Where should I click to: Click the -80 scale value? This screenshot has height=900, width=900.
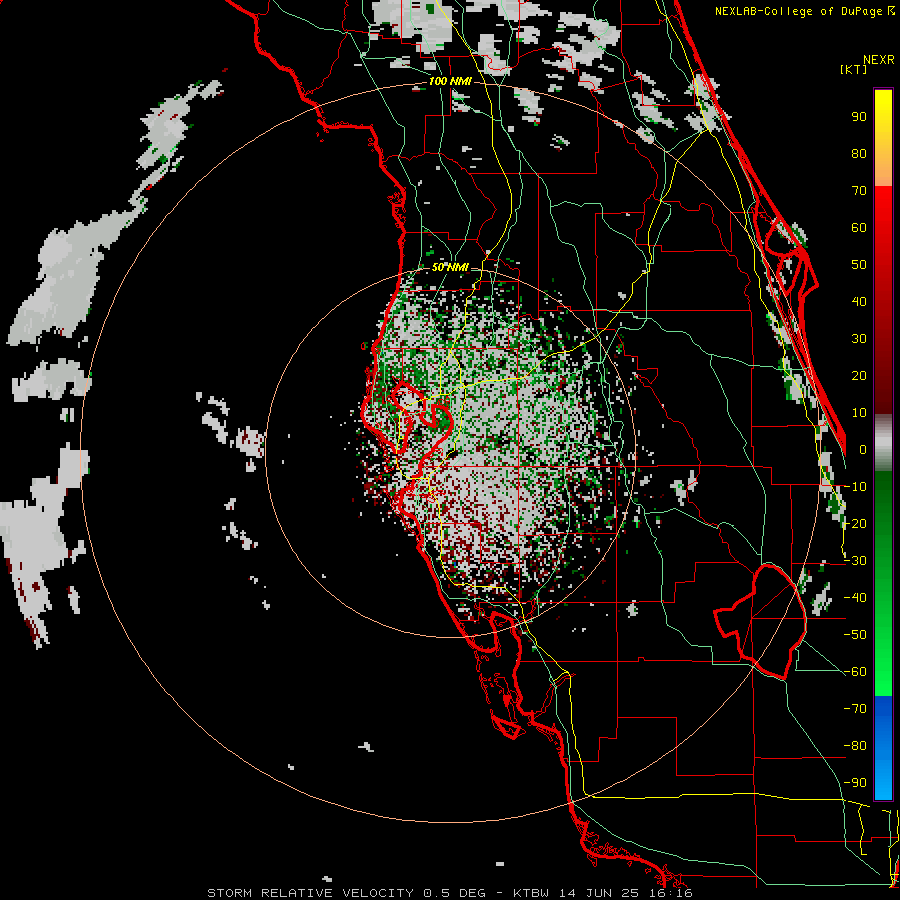[855, 746]
